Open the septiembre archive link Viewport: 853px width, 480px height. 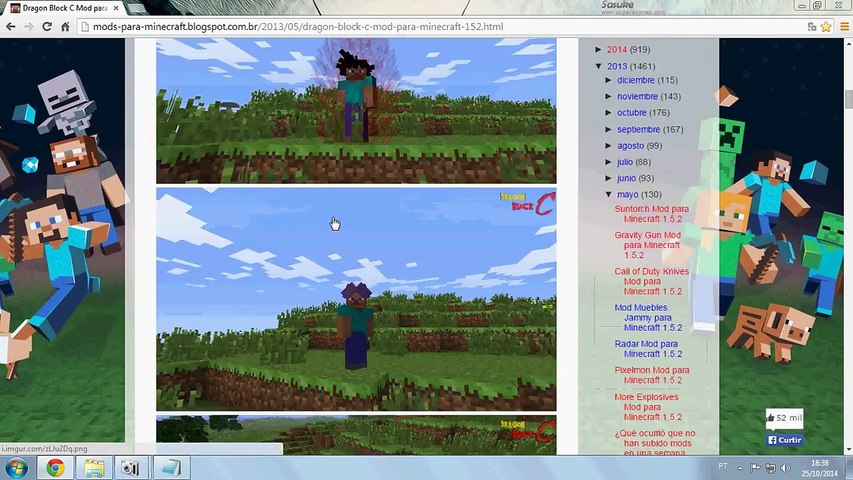638,130
